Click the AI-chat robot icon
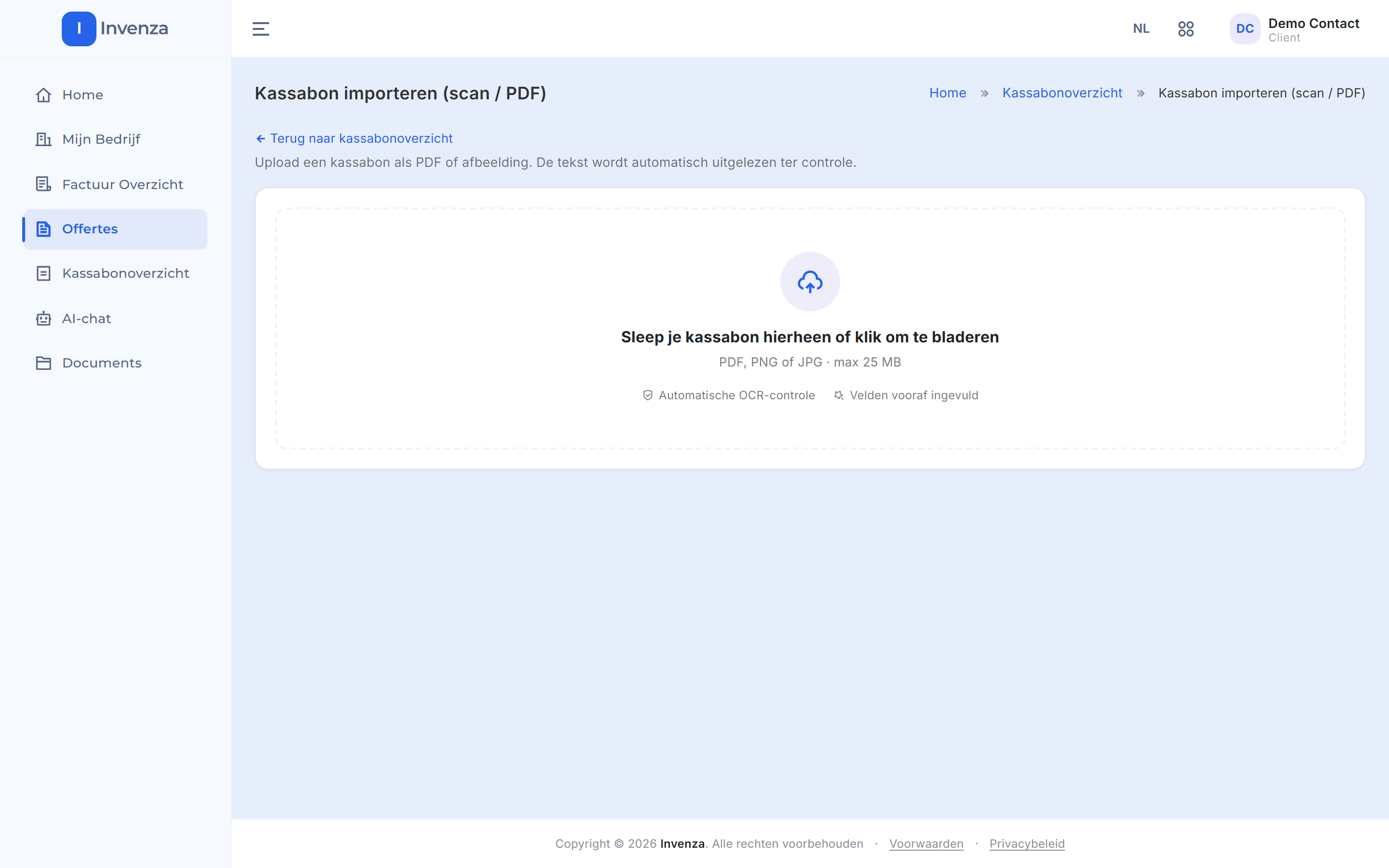 point(43,319)
